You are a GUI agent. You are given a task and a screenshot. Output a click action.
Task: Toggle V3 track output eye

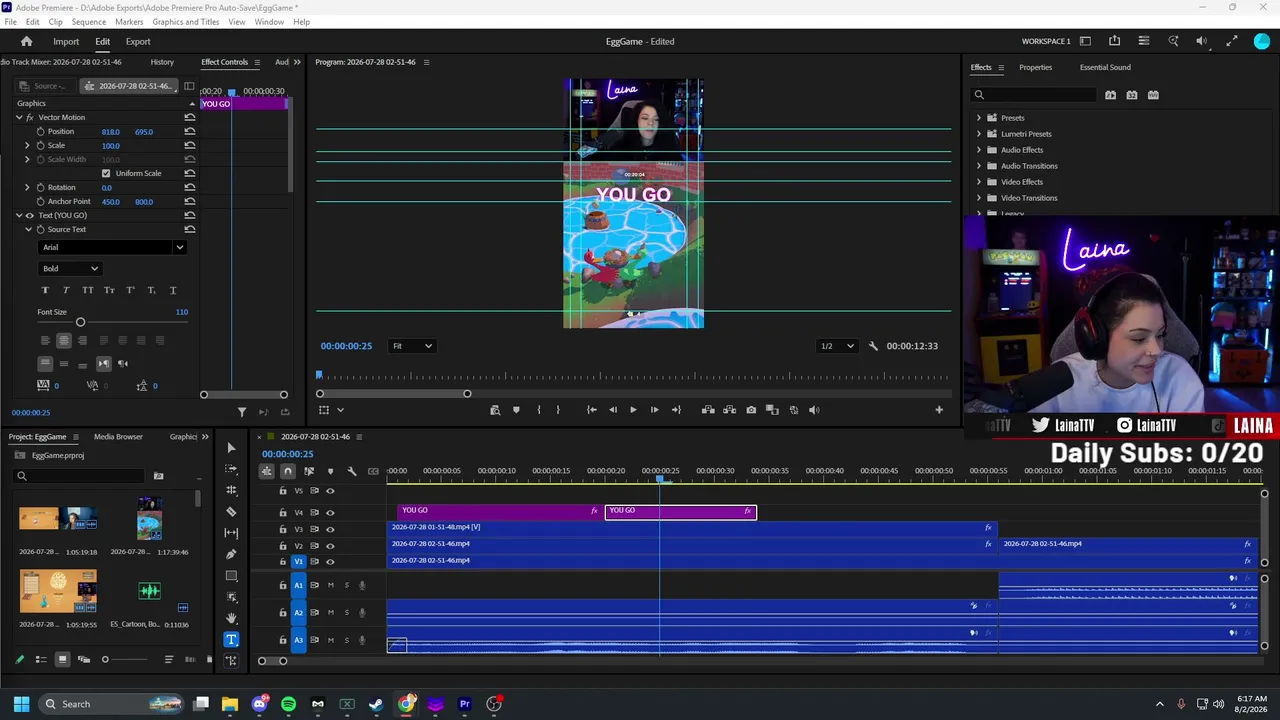330,530
